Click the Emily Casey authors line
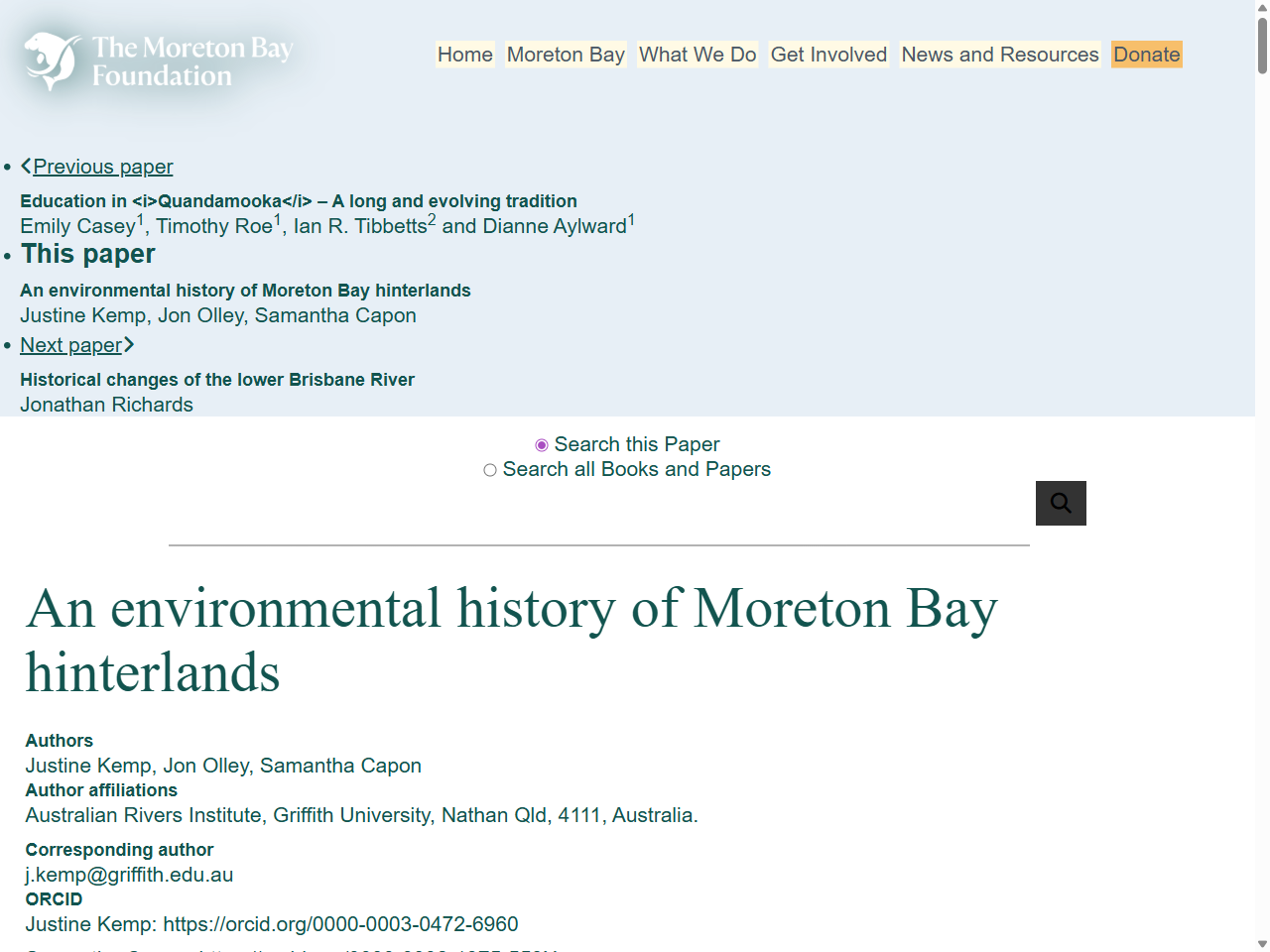 coord(327,225)
